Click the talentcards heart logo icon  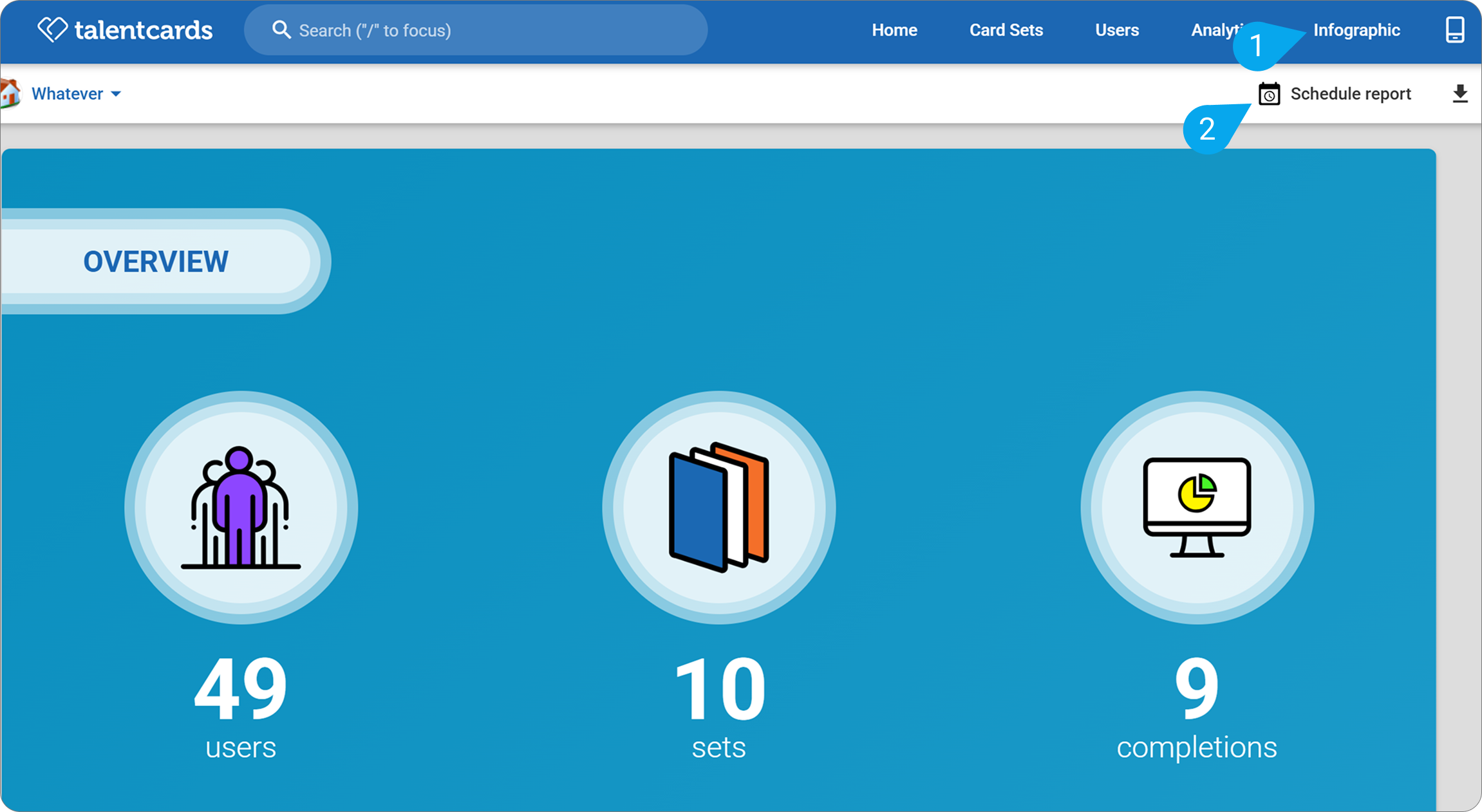click(x=52, y=30)
